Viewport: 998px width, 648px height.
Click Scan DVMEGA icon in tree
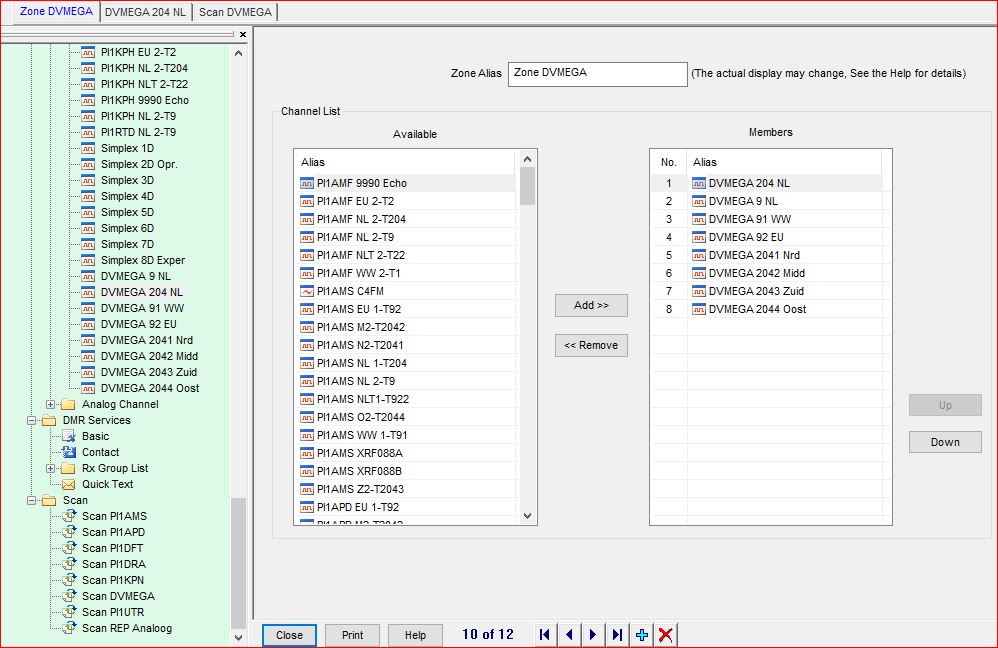[69, 596]
